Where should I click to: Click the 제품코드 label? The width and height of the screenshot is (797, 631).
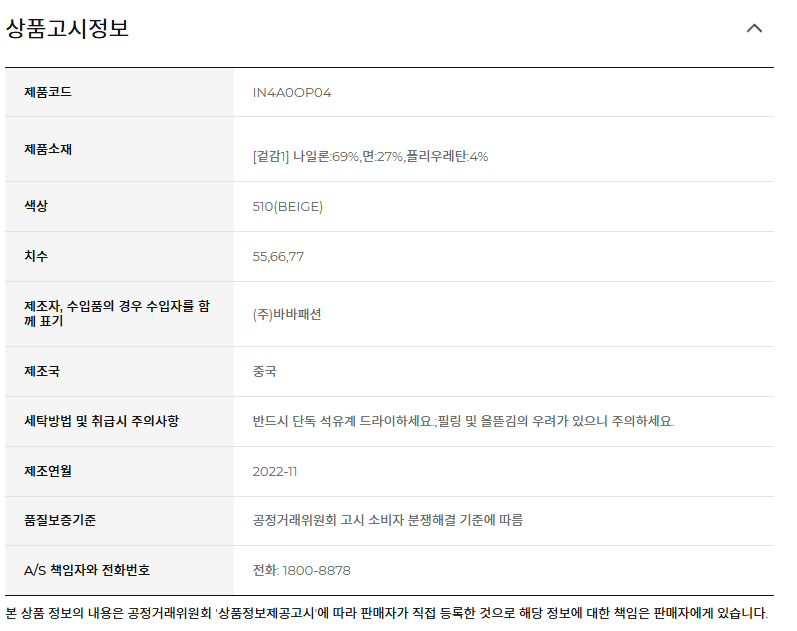pos(48,92)
